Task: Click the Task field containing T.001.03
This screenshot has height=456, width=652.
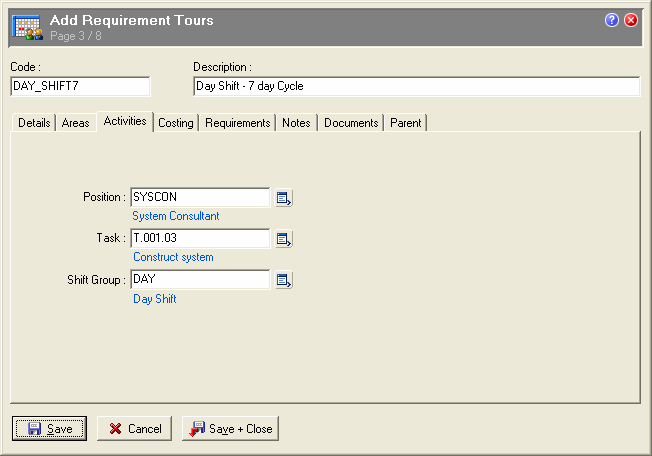Action: [200, 238]
